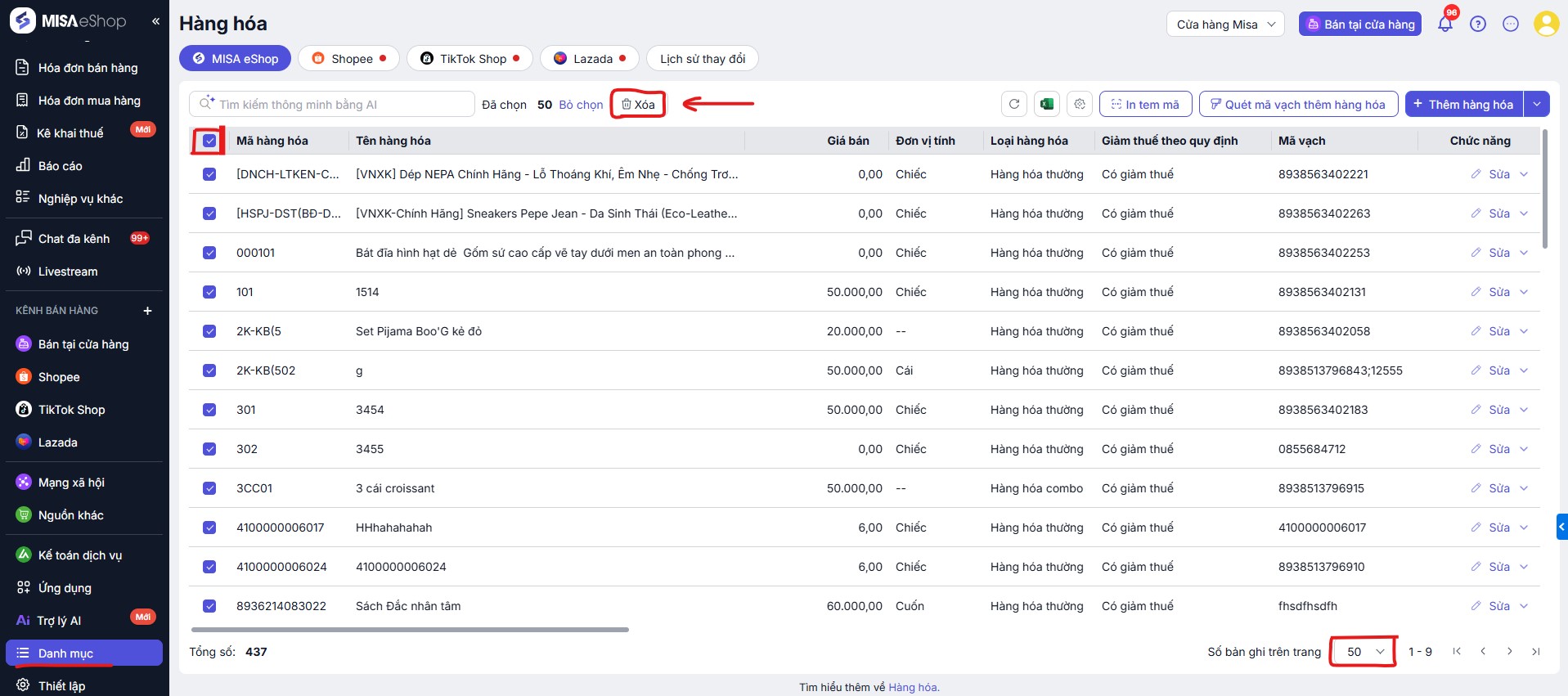The height and width of the screenshot is (696, 1568).
Task: Click the refresh list icon
Action: click(1014, 104)
